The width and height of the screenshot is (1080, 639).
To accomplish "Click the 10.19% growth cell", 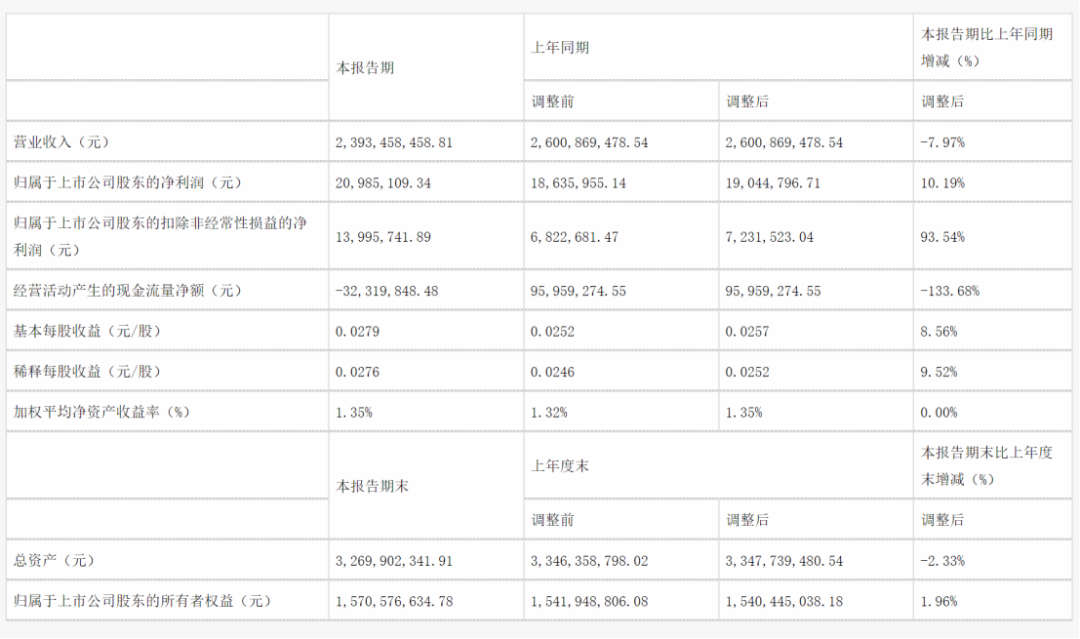I will pos(942,183).
